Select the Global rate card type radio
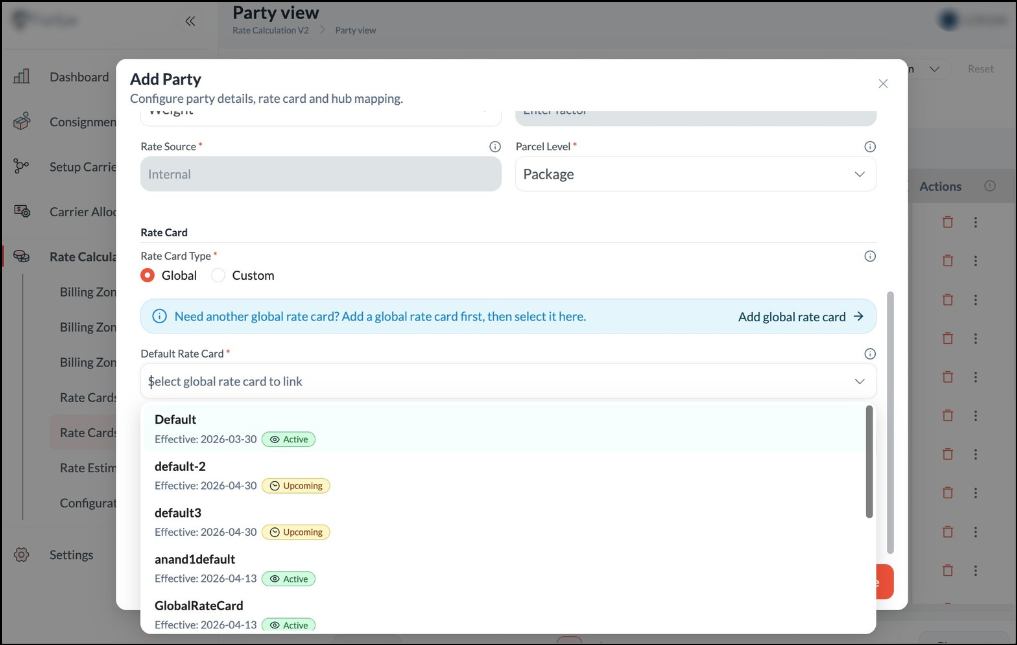This screenshot has width=1017, height=645. (x=148, y=275)
